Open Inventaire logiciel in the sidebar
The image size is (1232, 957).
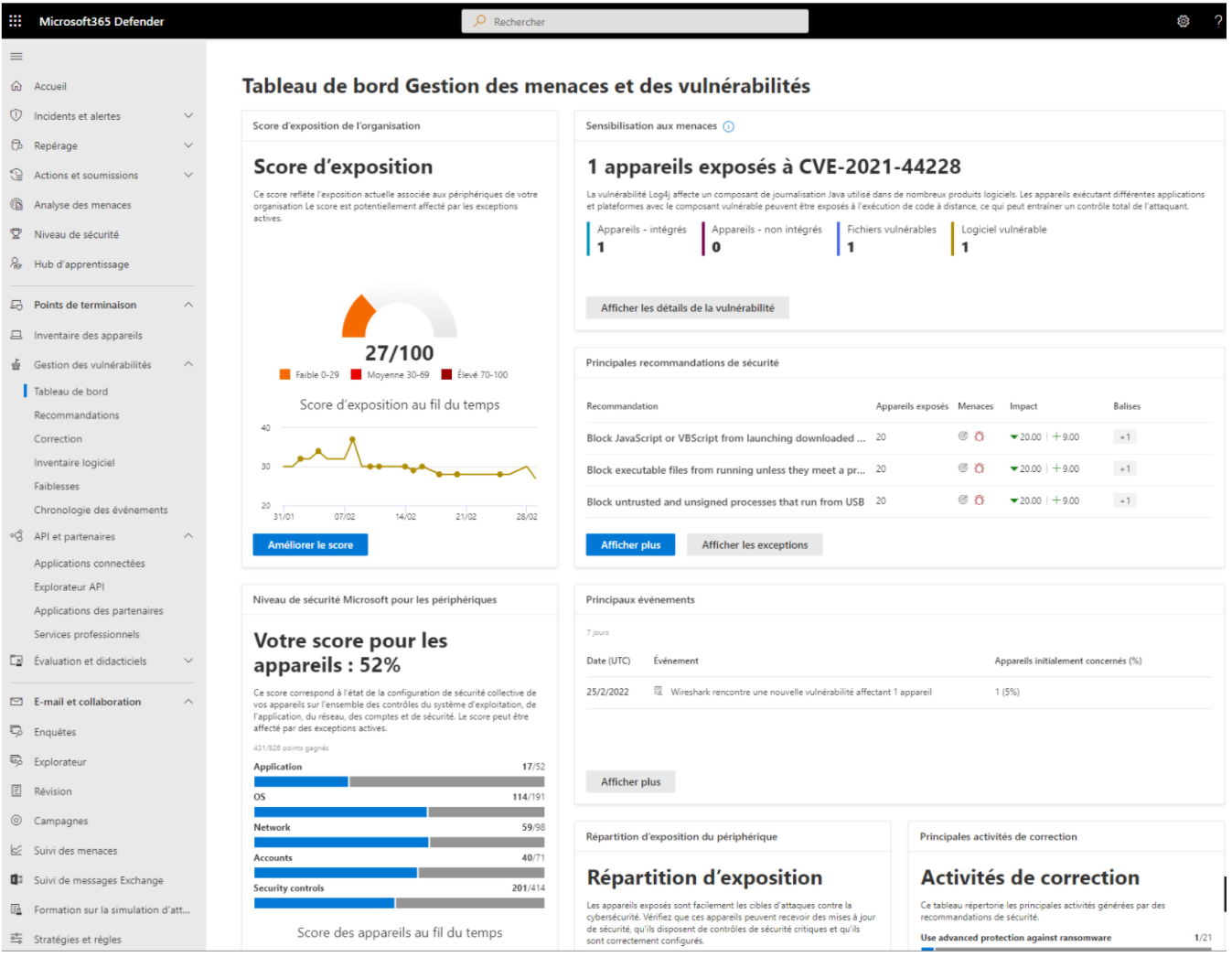pos(74,463)
